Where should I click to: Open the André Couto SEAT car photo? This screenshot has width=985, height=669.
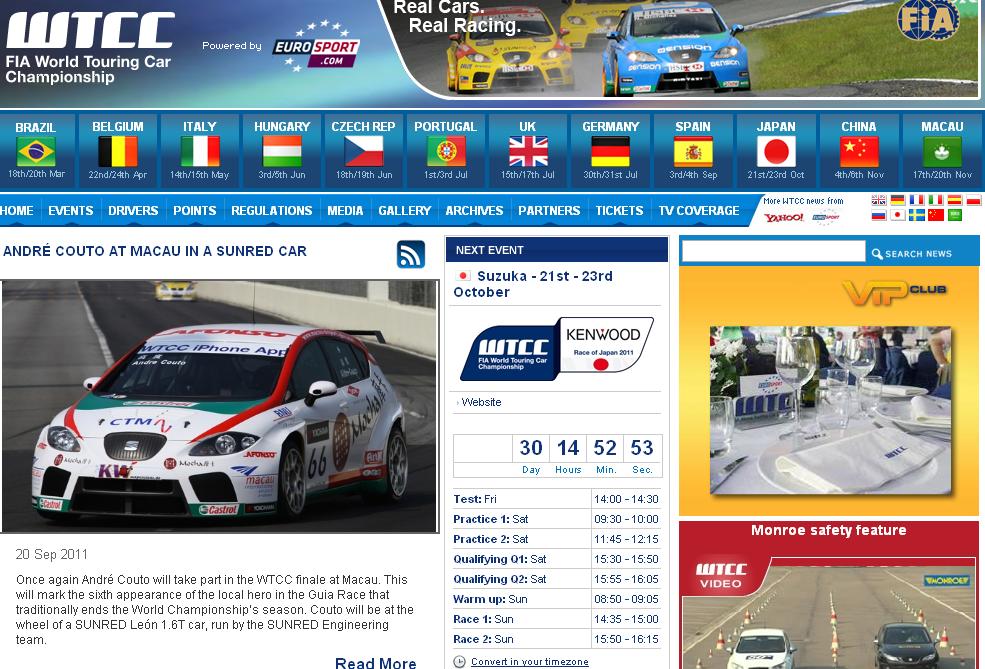220,406
